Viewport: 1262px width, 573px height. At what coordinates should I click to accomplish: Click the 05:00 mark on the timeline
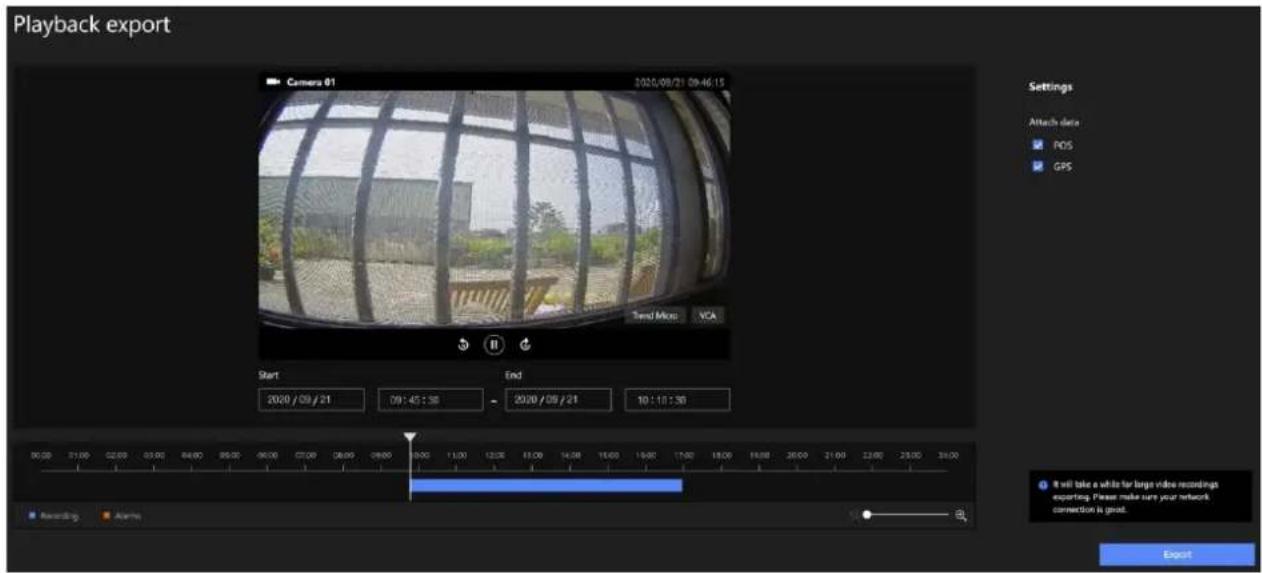point(229,454)
